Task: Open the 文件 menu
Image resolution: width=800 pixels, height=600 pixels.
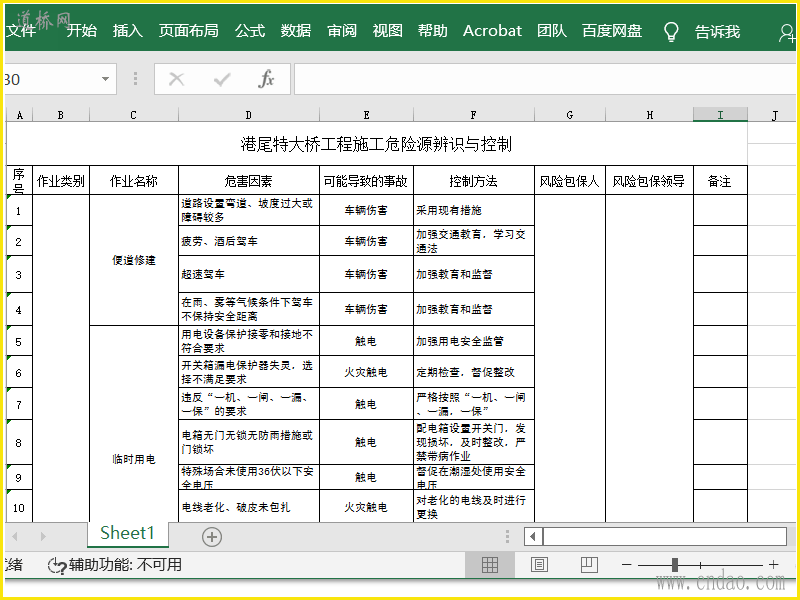Action: click(x=21, y=31)
